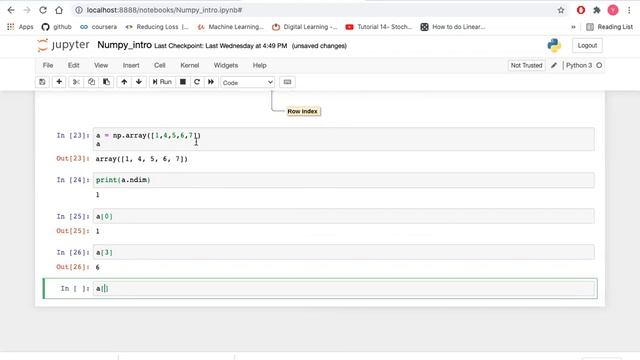Click the Jupyter logo
Viewport: 640px width, 360px height.
63,45
